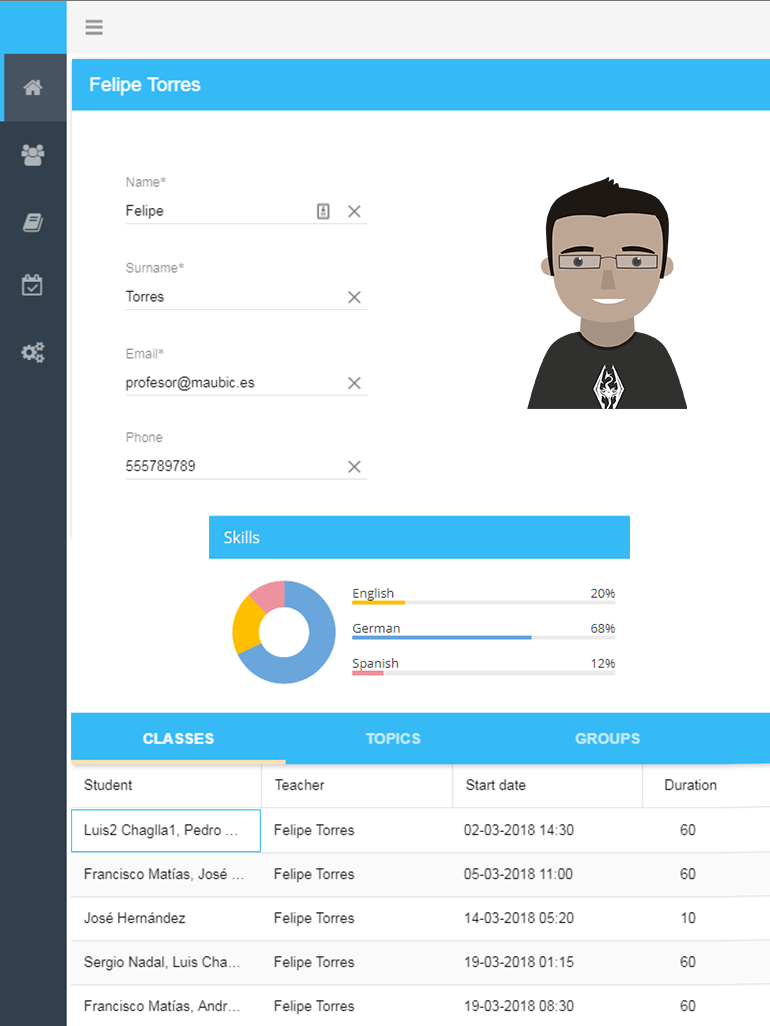Click start date '05-03-2018 11:00'

tap(518, 874)
